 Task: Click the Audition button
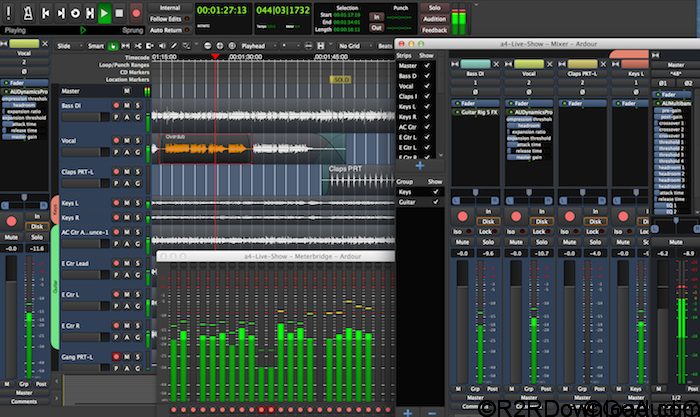[434, 19]
